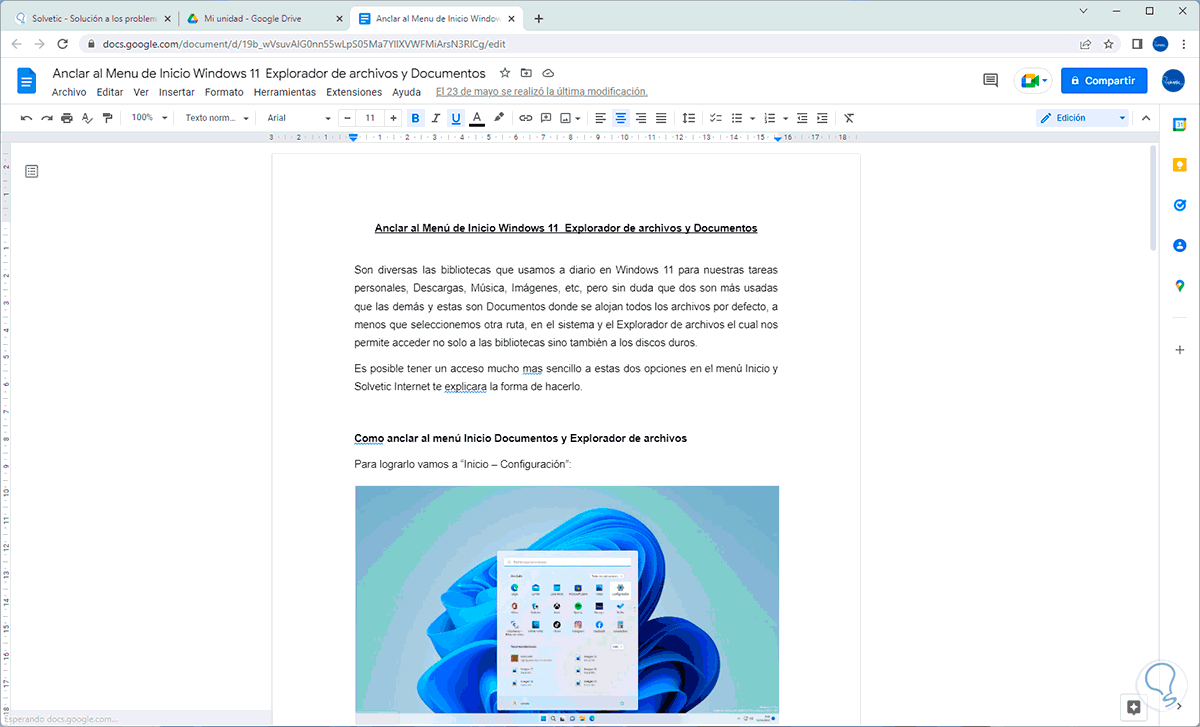Screen dimensions: 1200x727
Task: View the cloud document status icon
Action: 548,73
